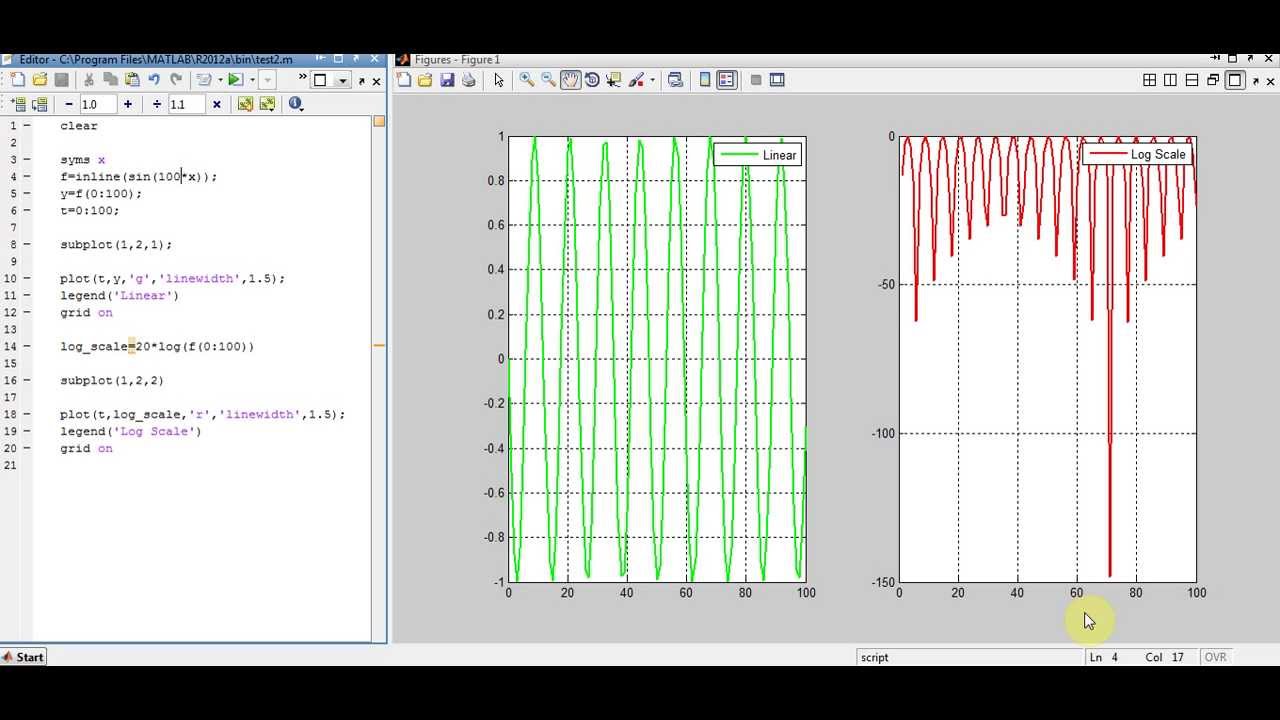Undo last edit in Editor
This screenshot has width=1280, height=720.
155,80
